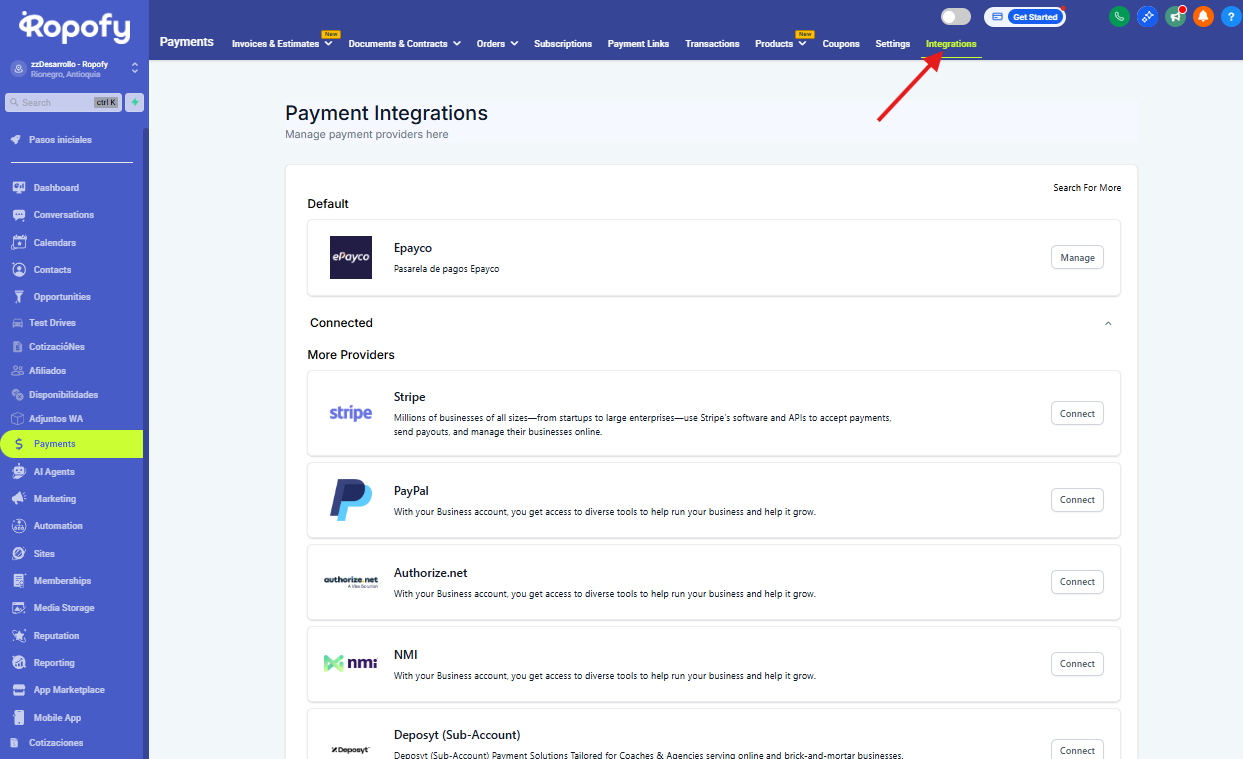Open Conversations in the sidebar
The width and height of the screenshot is (1243, 759).
[63, 215]
